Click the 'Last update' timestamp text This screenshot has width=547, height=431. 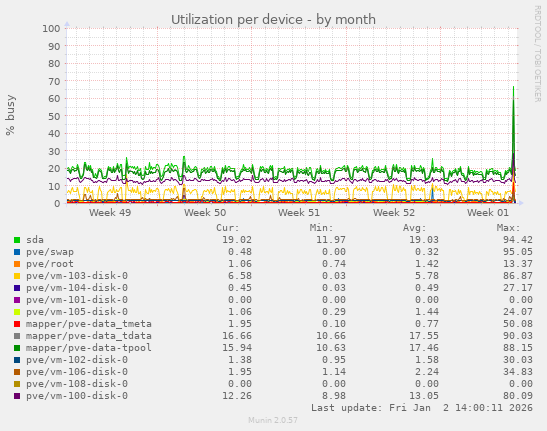tap(422, 408)
